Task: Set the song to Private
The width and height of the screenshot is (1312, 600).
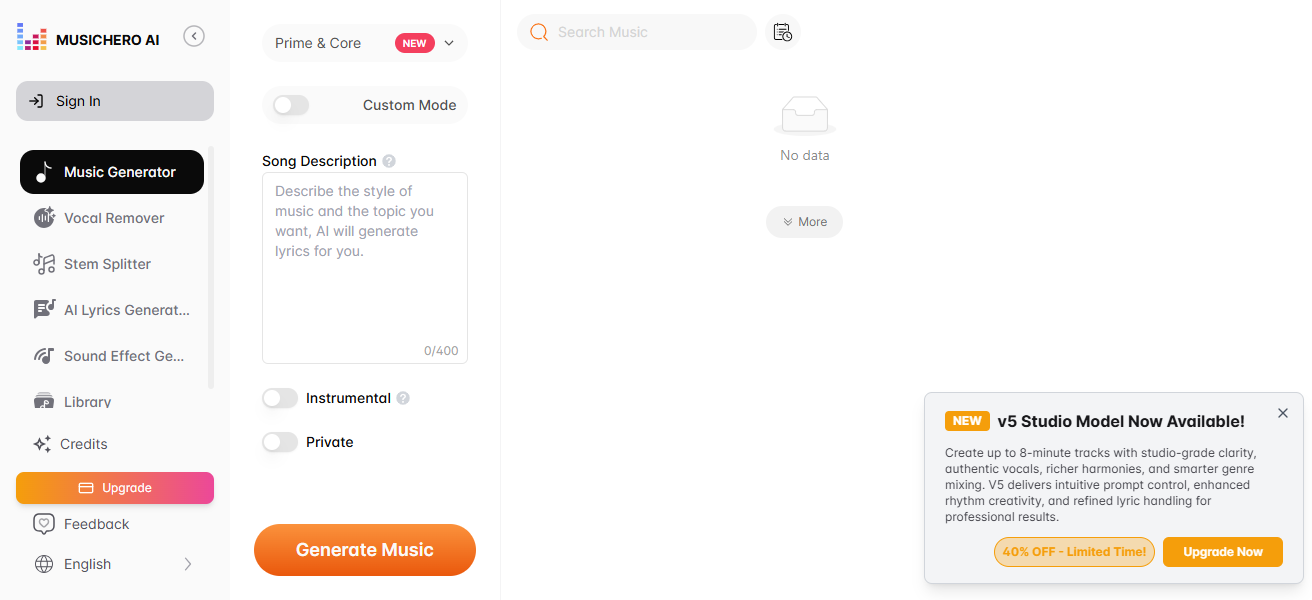Action: pos(279,442)
